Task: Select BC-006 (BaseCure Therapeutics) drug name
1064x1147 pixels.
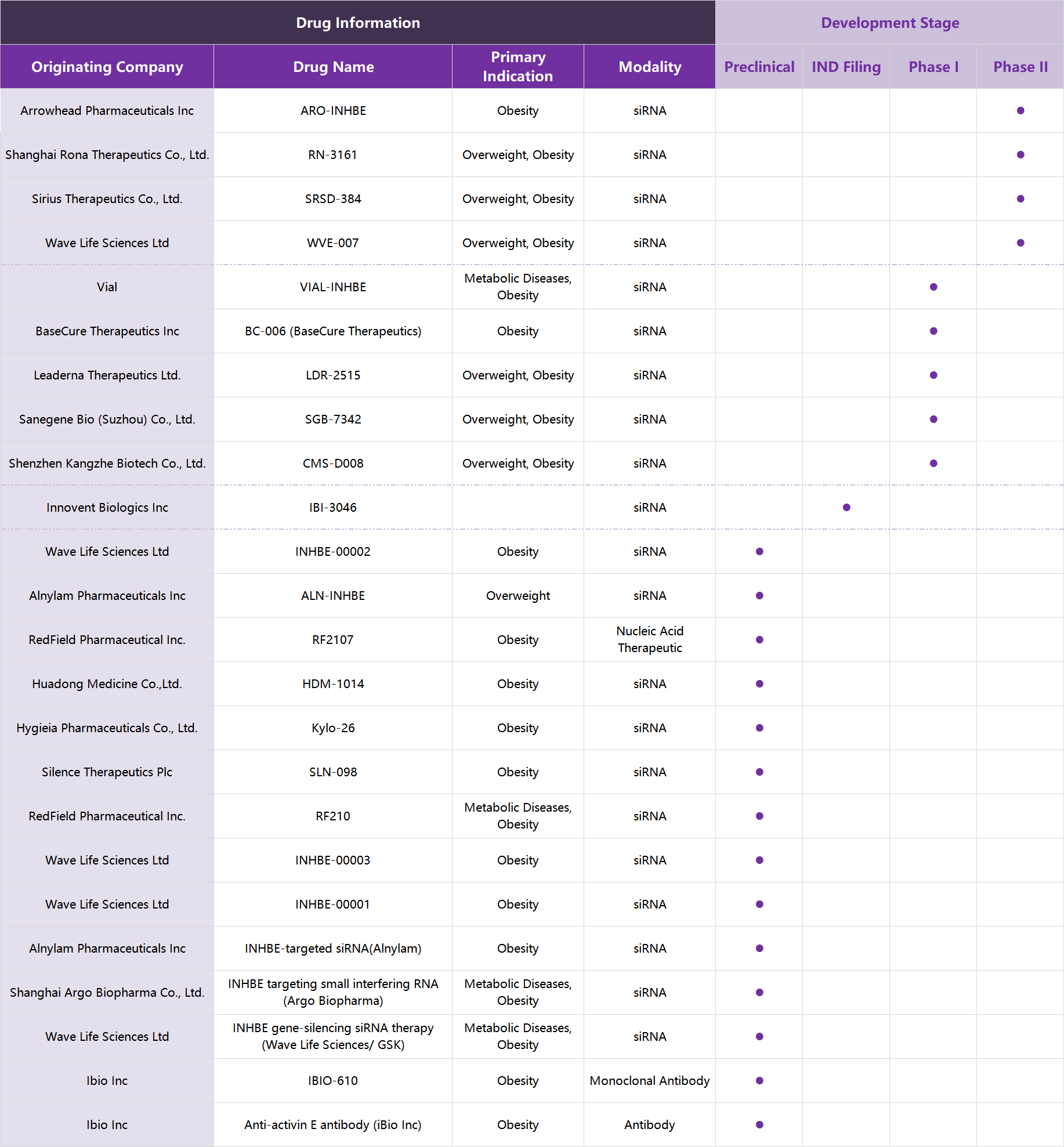Action: click(333, 331)
